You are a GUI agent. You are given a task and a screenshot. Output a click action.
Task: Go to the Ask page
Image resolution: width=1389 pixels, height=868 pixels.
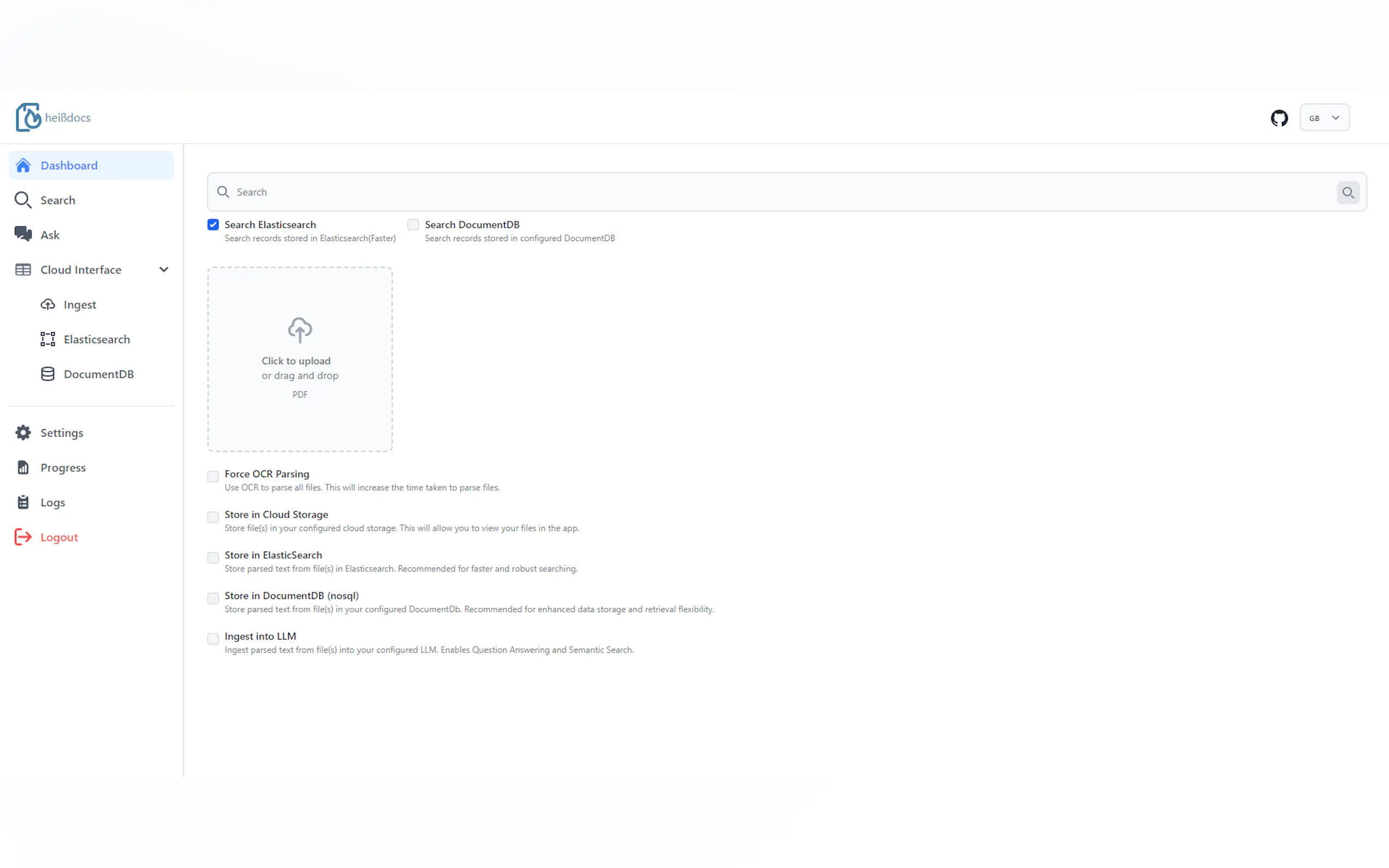tap(50, 235)
